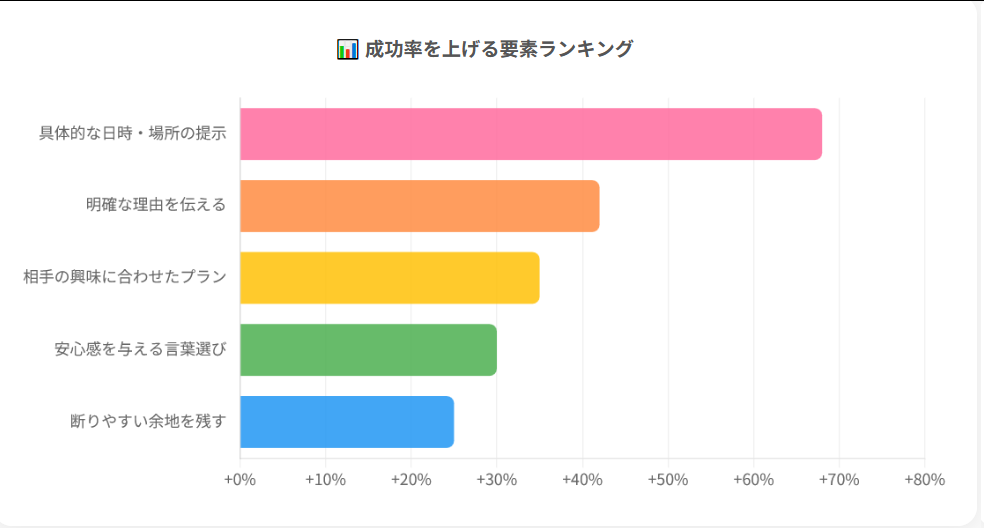Viewport: 984px width, 528px height.
Task: Click the 具体的な日時・場所の提示 axis label
Action: 132,134
